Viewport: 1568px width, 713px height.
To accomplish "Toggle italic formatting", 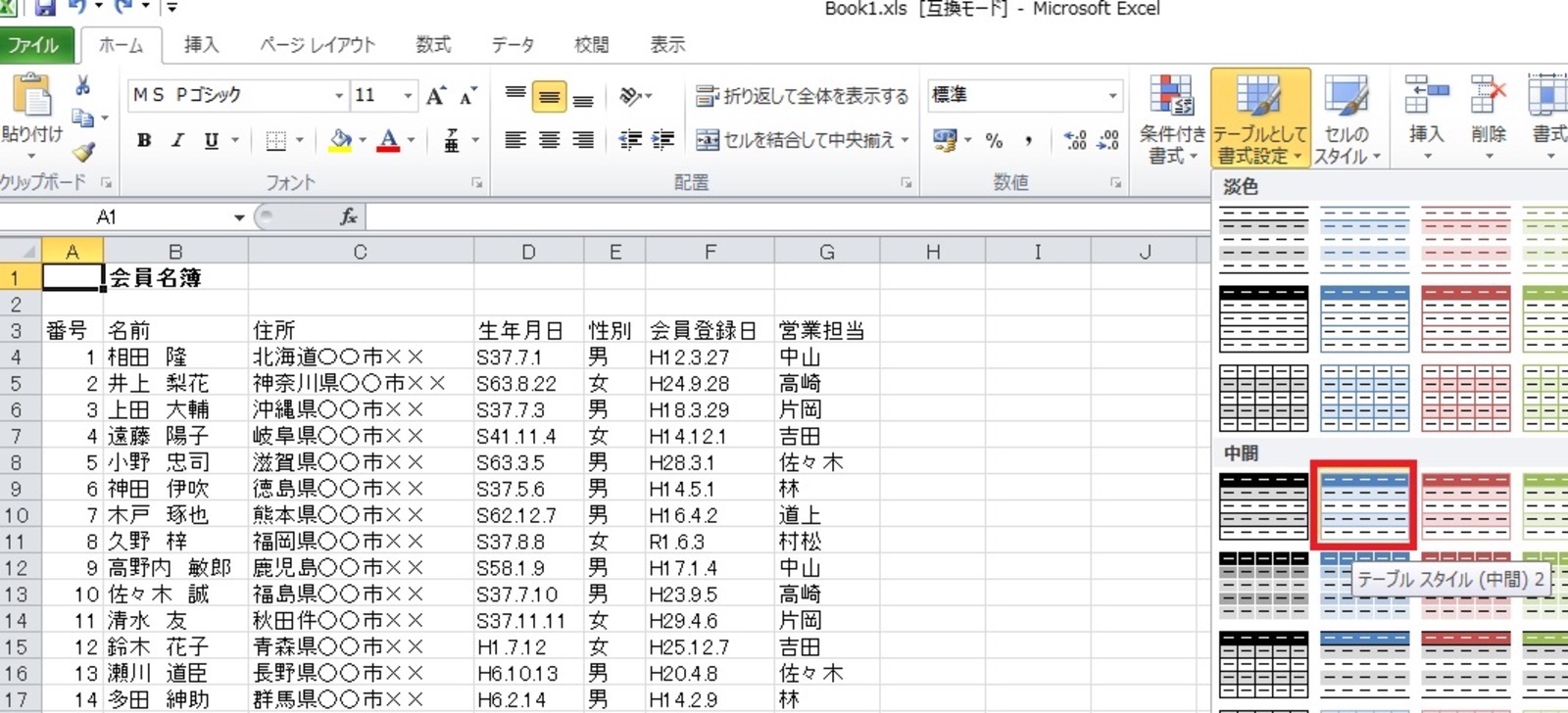I will click(x=177, y=140).
